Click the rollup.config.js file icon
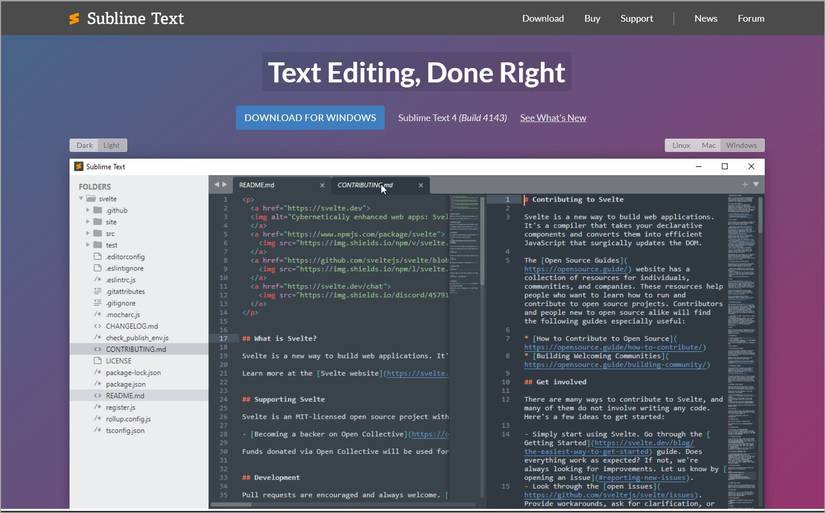Image resolution: width=825 pixels, height=513 pixels. tap(97, 418)
